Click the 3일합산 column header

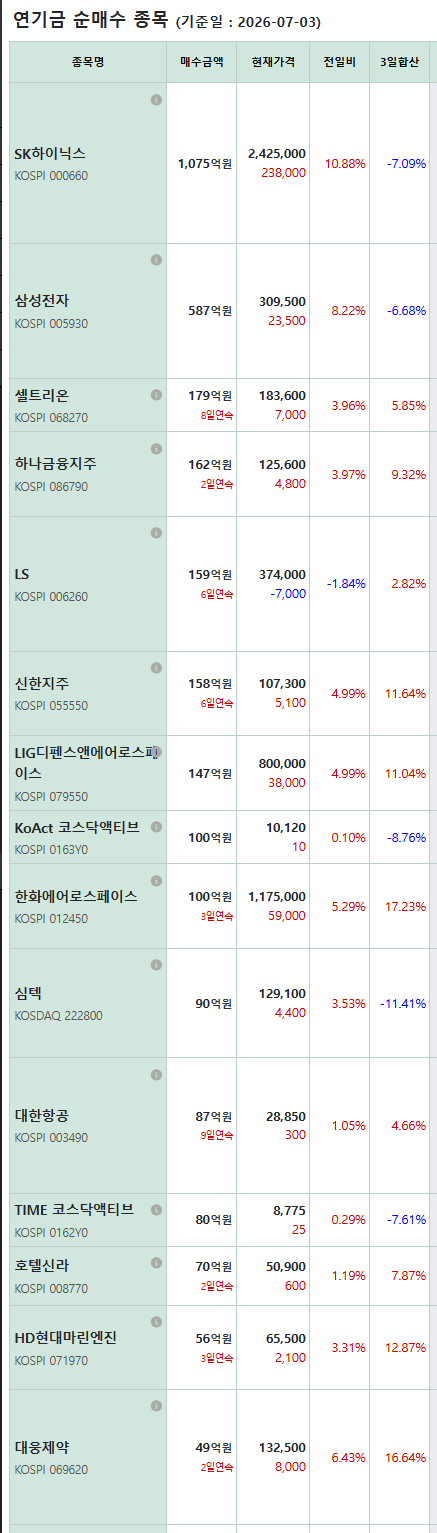click(400, 62)
